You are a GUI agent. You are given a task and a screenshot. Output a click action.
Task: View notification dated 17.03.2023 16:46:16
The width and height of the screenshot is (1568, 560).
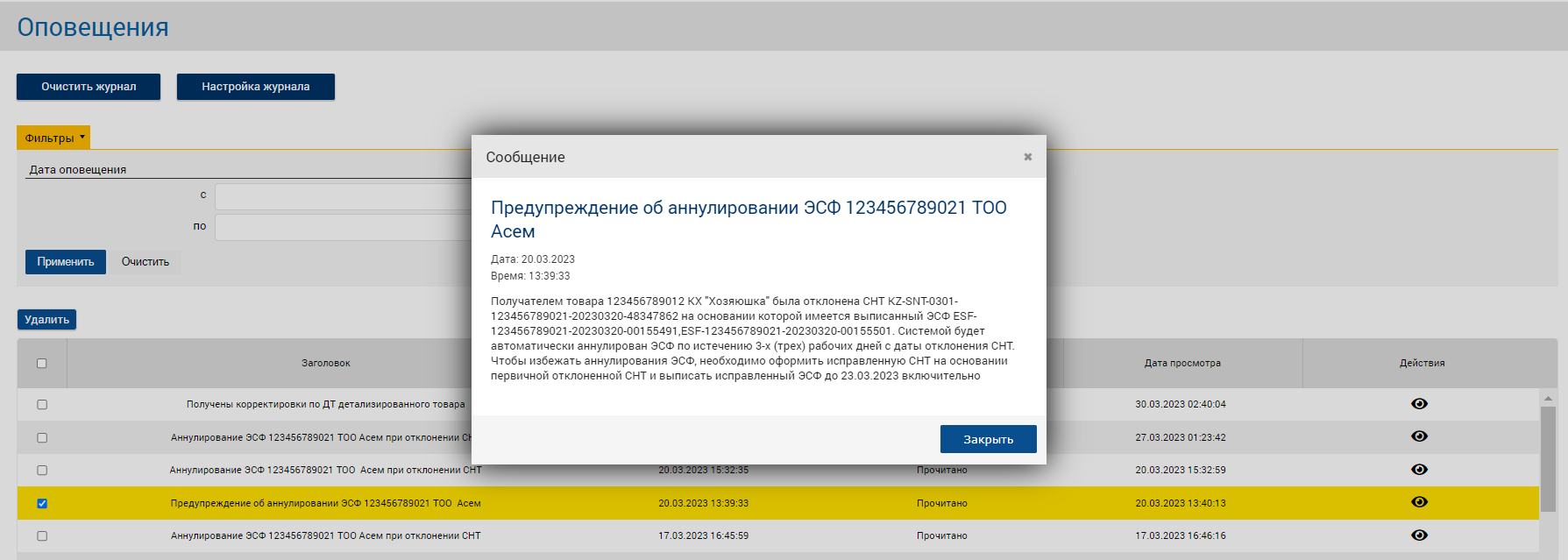click(1419, 535)
